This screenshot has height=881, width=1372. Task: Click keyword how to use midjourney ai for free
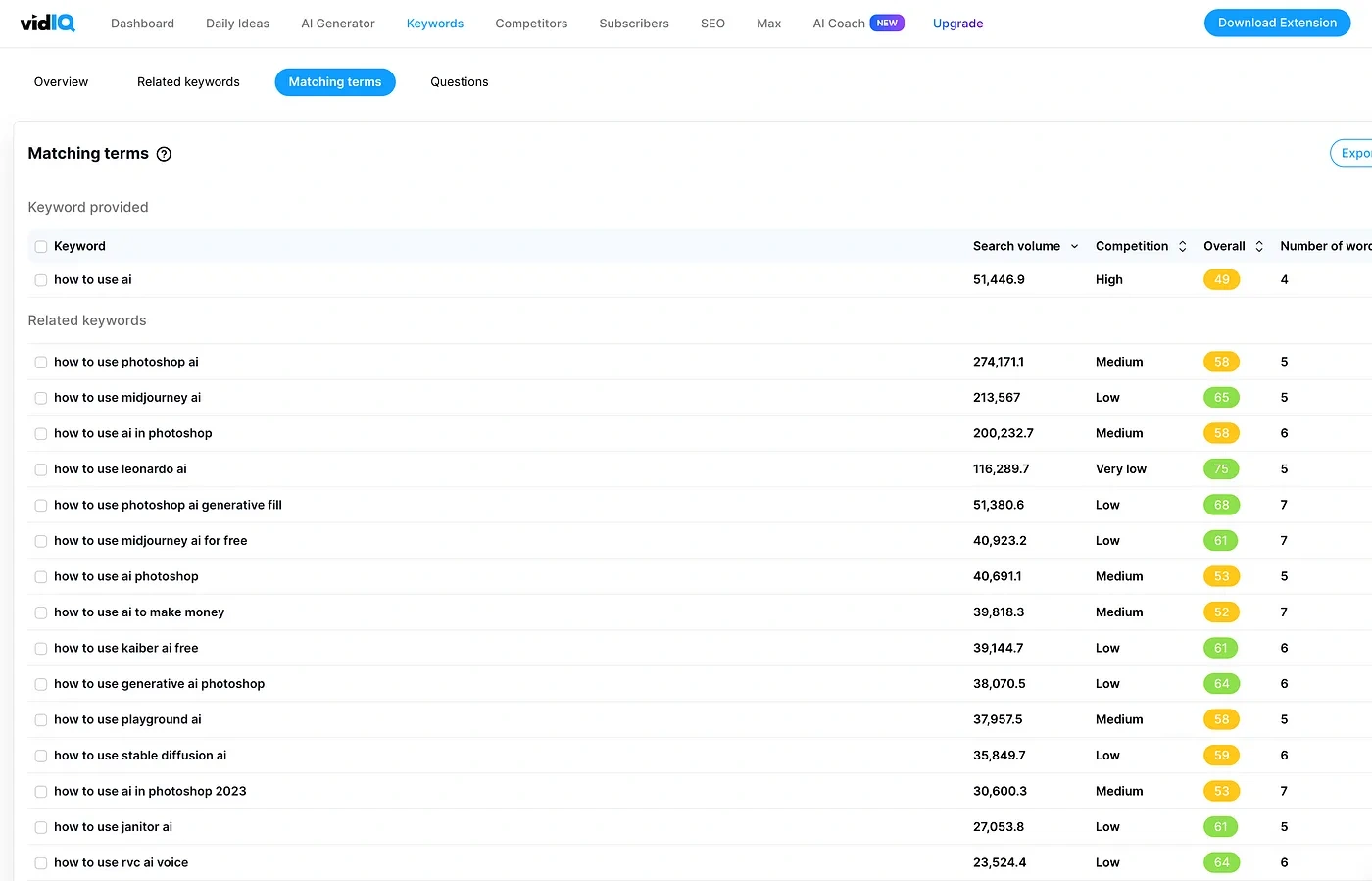tap(151, 540)
